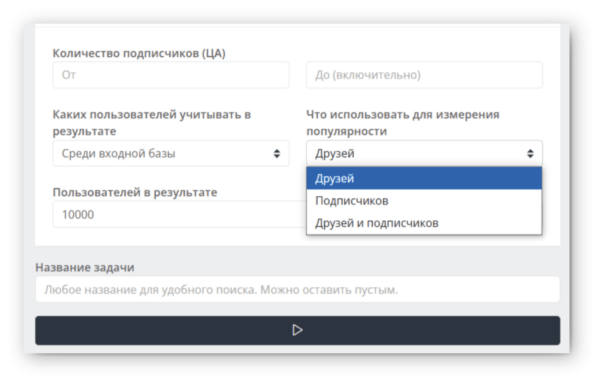Open the popularity measure dropdown showing 'Друзей'

[424, 153]
